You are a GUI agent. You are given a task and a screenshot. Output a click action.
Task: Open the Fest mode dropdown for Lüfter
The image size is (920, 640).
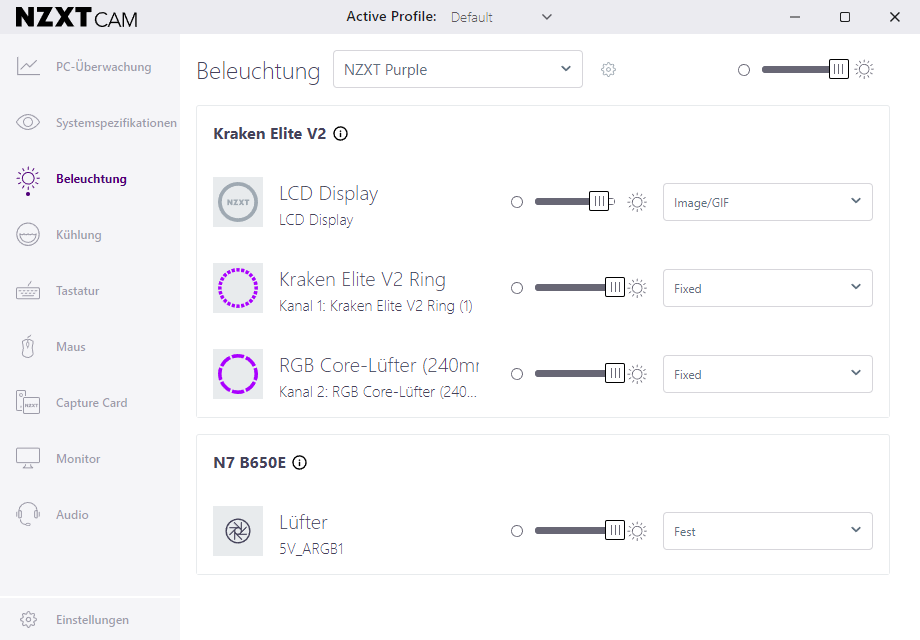[x=767, y=531]
